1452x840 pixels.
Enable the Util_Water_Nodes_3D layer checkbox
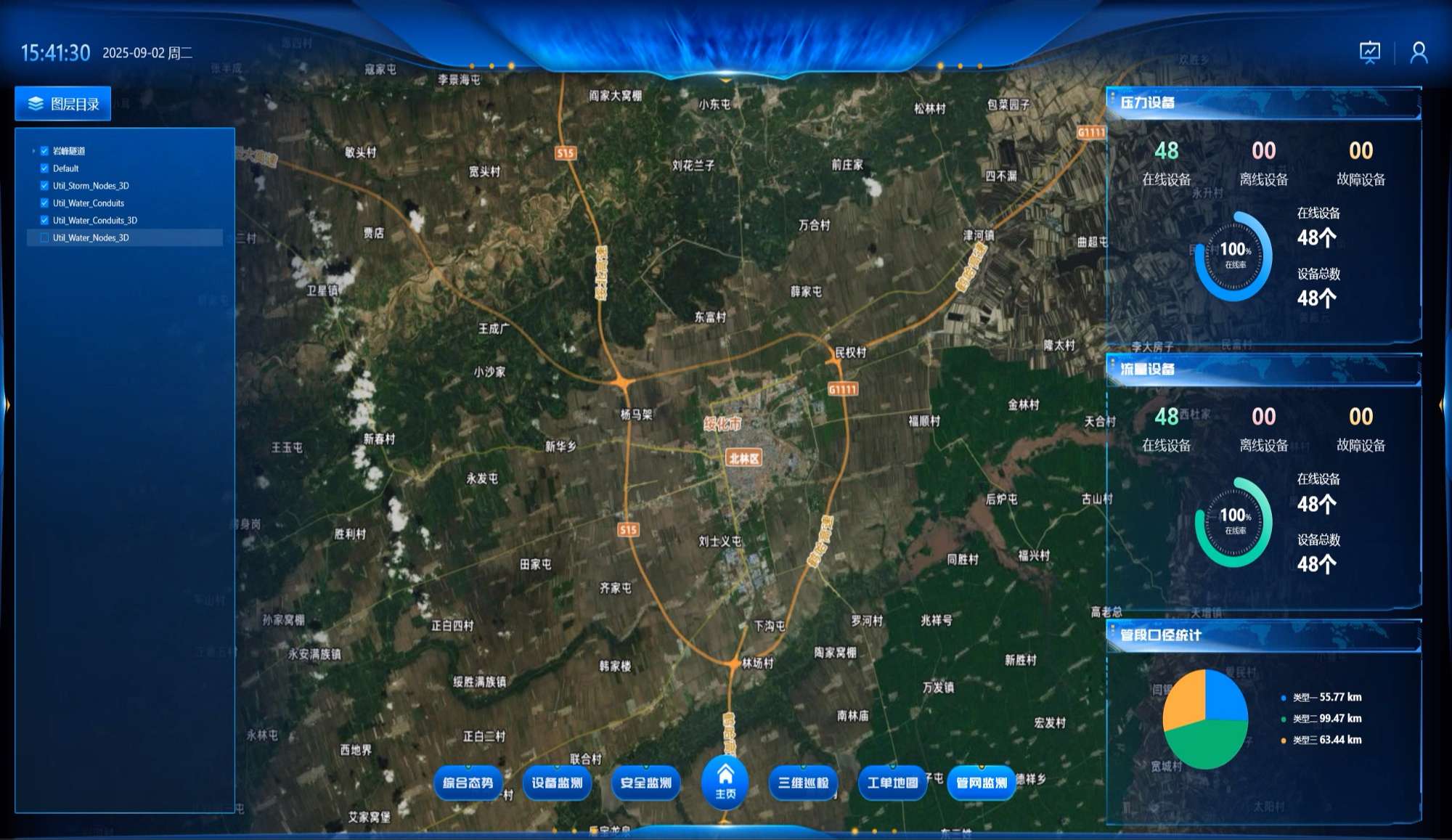click(44, 237)
